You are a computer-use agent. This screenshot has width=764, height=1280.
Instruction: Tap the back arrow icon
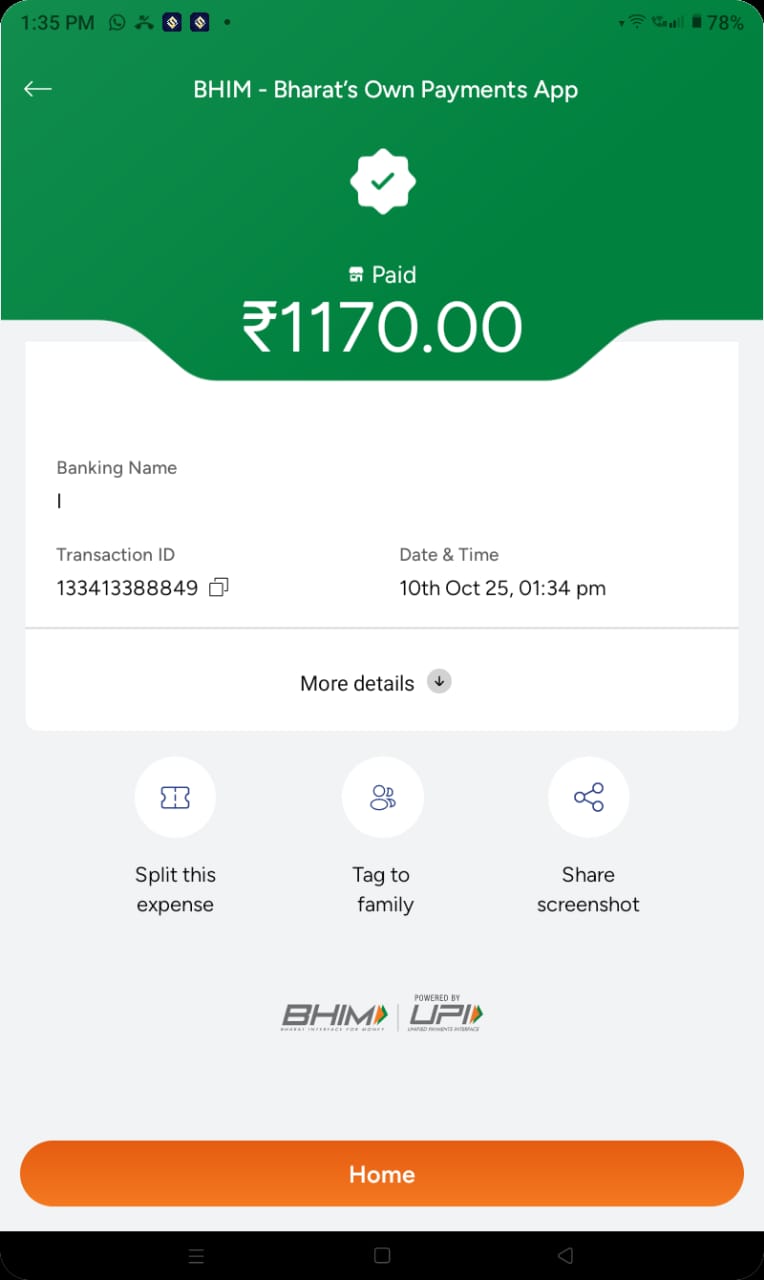38,89
